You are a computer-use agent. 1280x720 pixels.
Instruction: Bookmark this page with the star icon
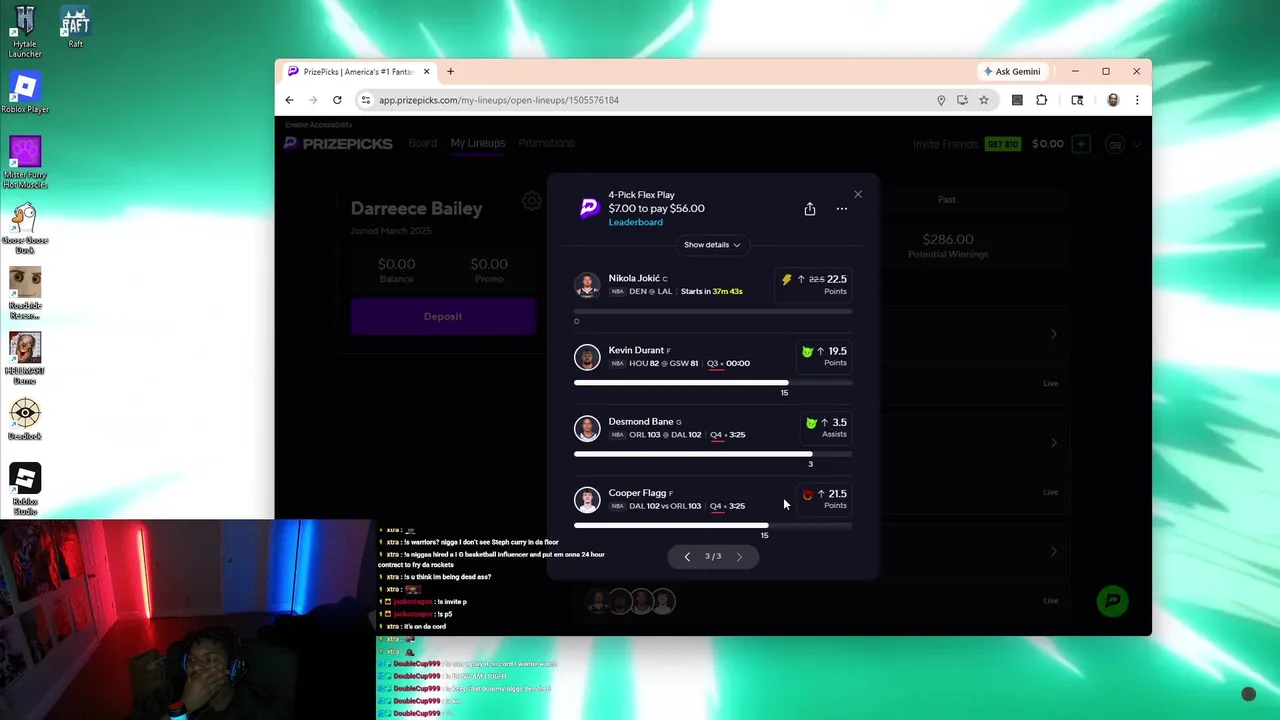click(984, 100)
